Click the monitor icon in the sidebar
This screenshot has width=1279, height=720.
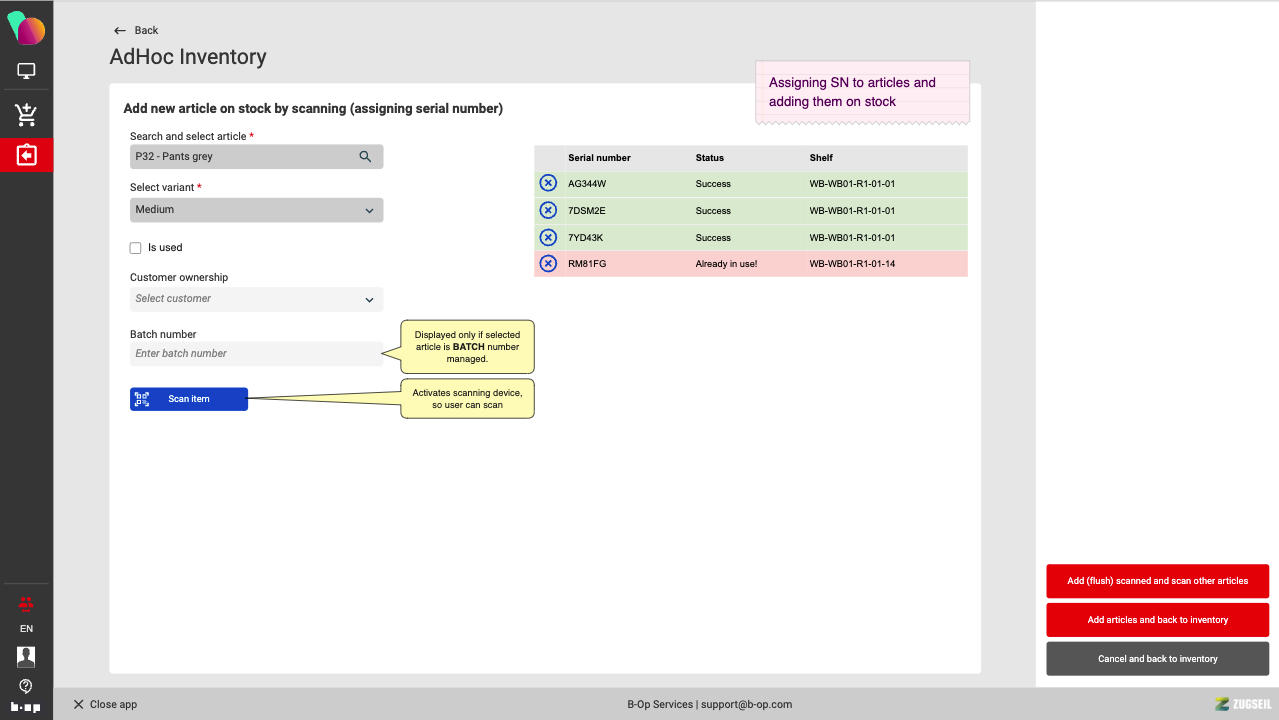click(26, 71)
